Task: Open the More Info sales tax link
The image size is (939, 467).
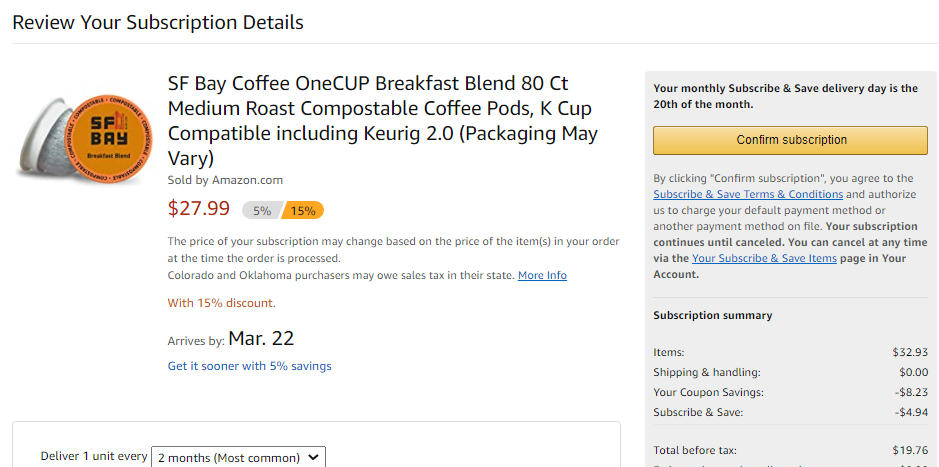Action: click(542, 275)
